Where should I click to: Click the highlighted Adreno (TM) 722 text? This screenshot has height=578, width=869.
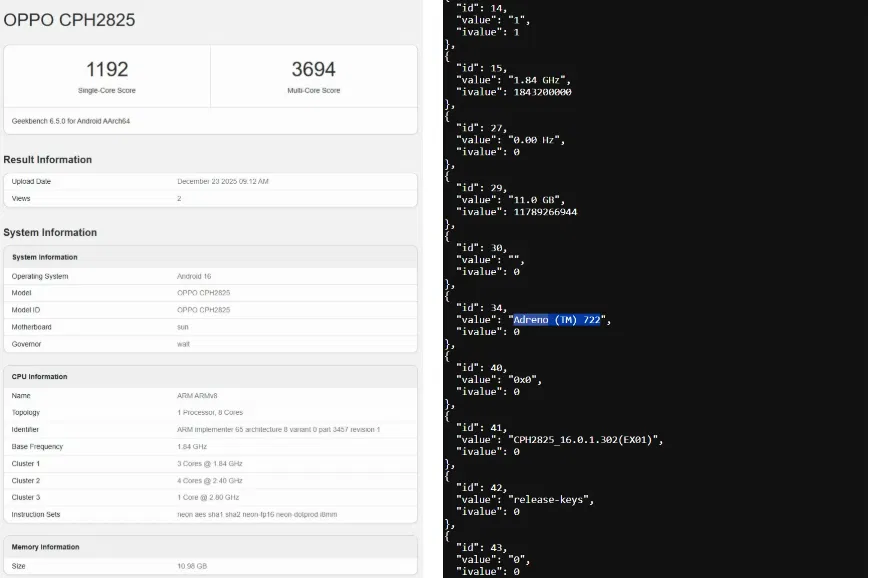tap(557, 320)
